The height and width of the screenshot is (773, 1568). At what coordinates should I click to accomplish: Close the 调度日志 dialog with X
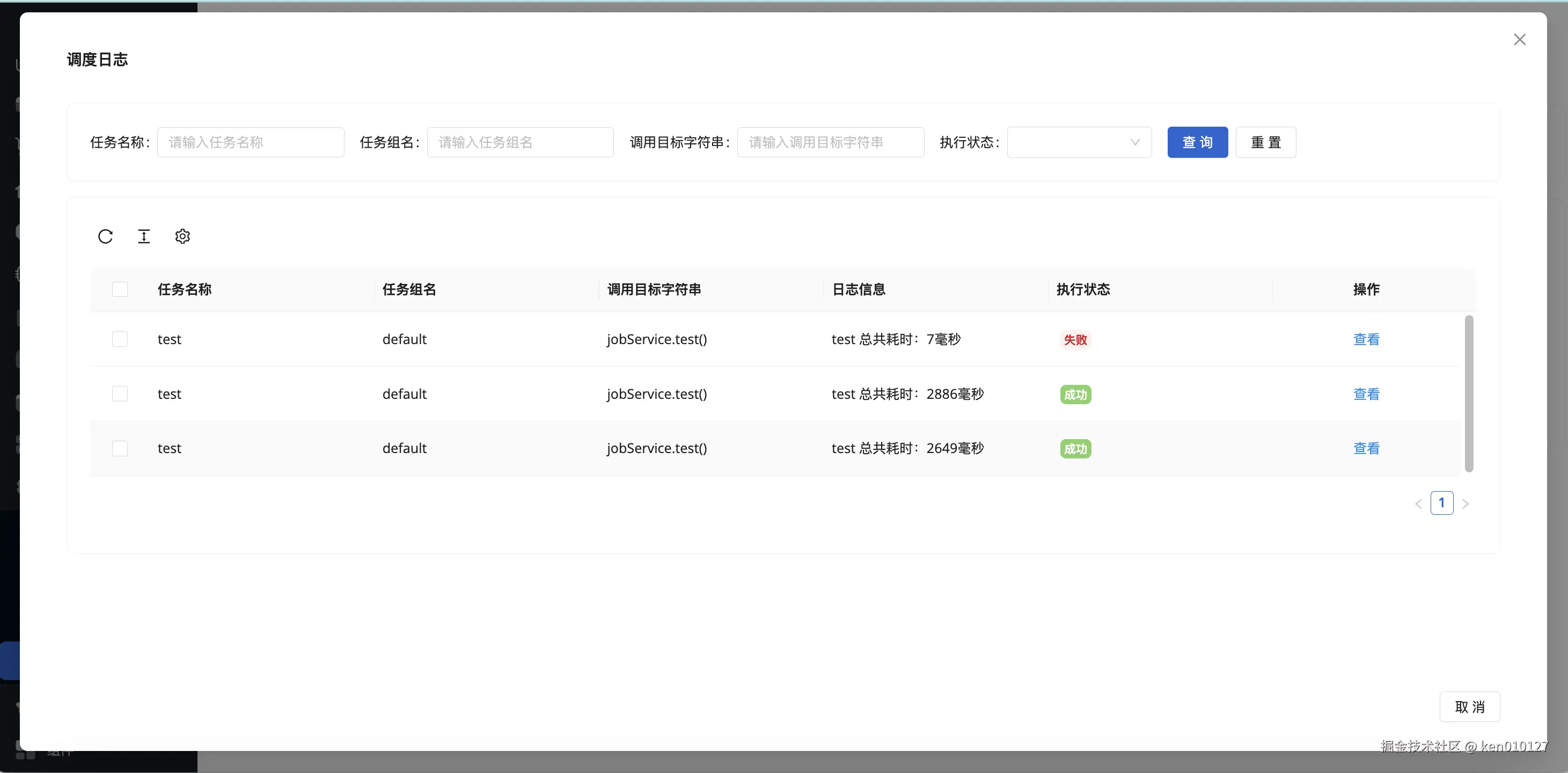1519,40
